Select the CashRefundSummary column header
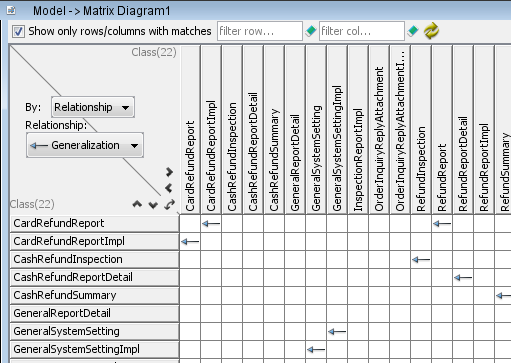 pos(274,130)
